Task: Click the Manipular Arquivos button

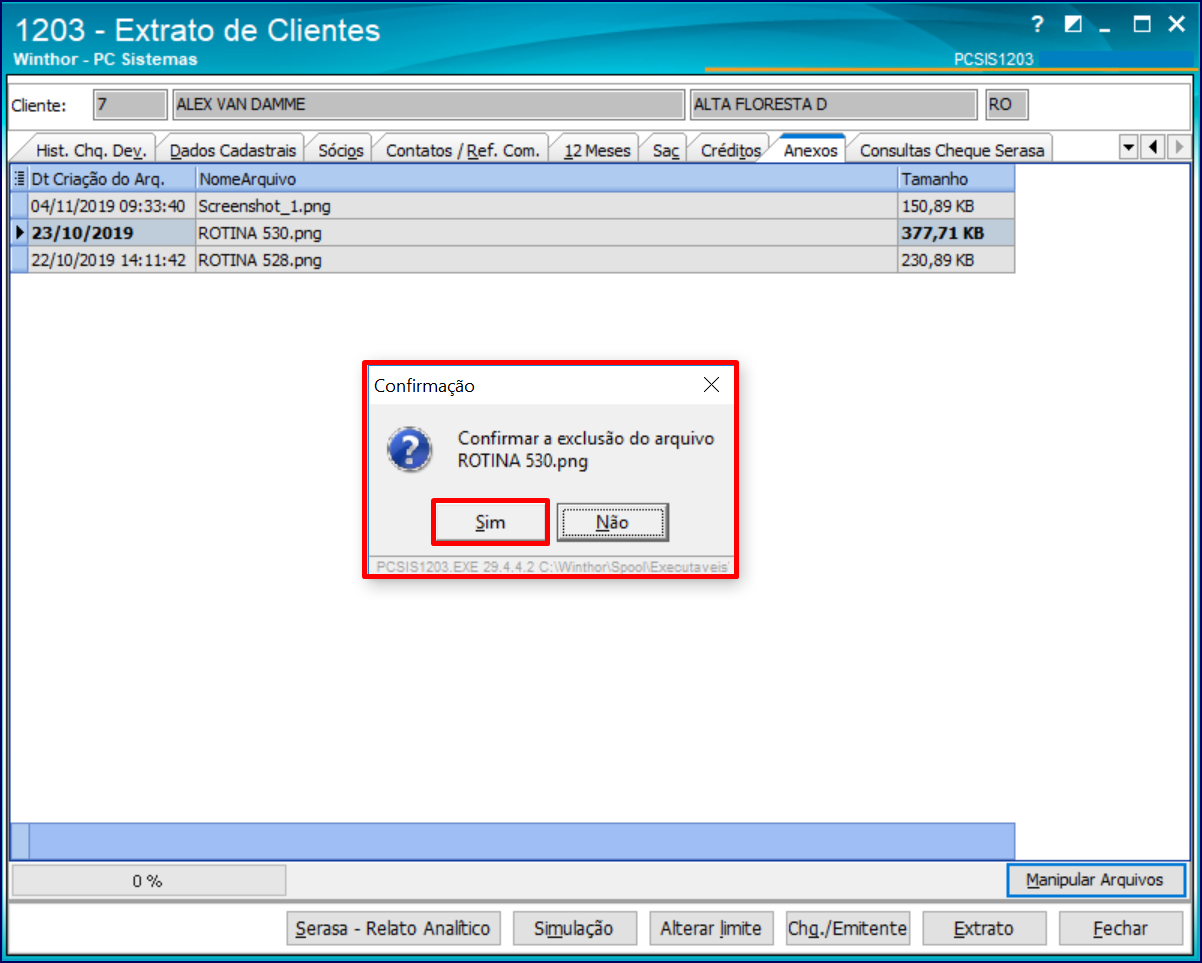Action: [x=1095, y=880]
